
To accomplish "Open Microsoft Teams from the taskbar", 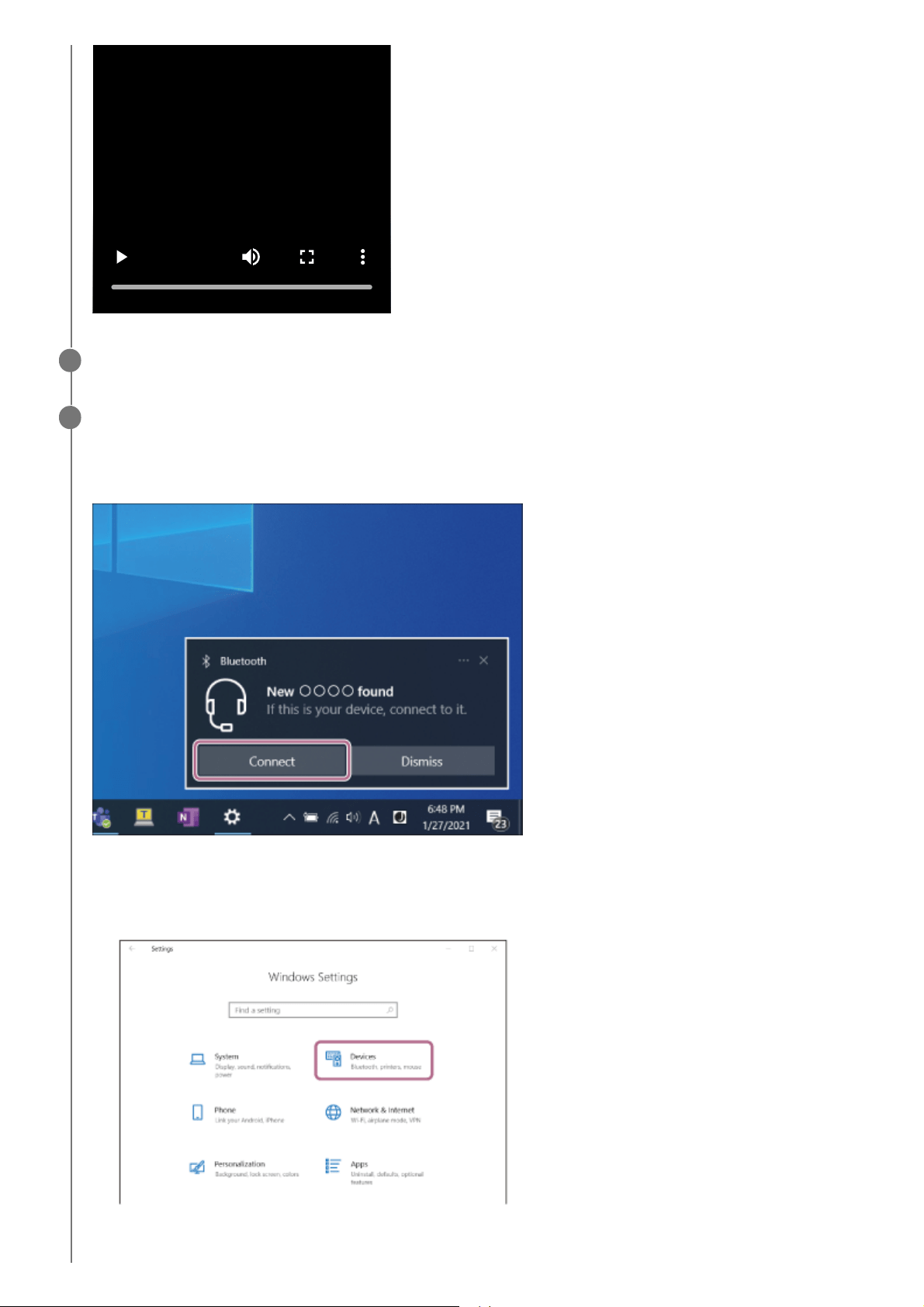I will coord(102,818).
